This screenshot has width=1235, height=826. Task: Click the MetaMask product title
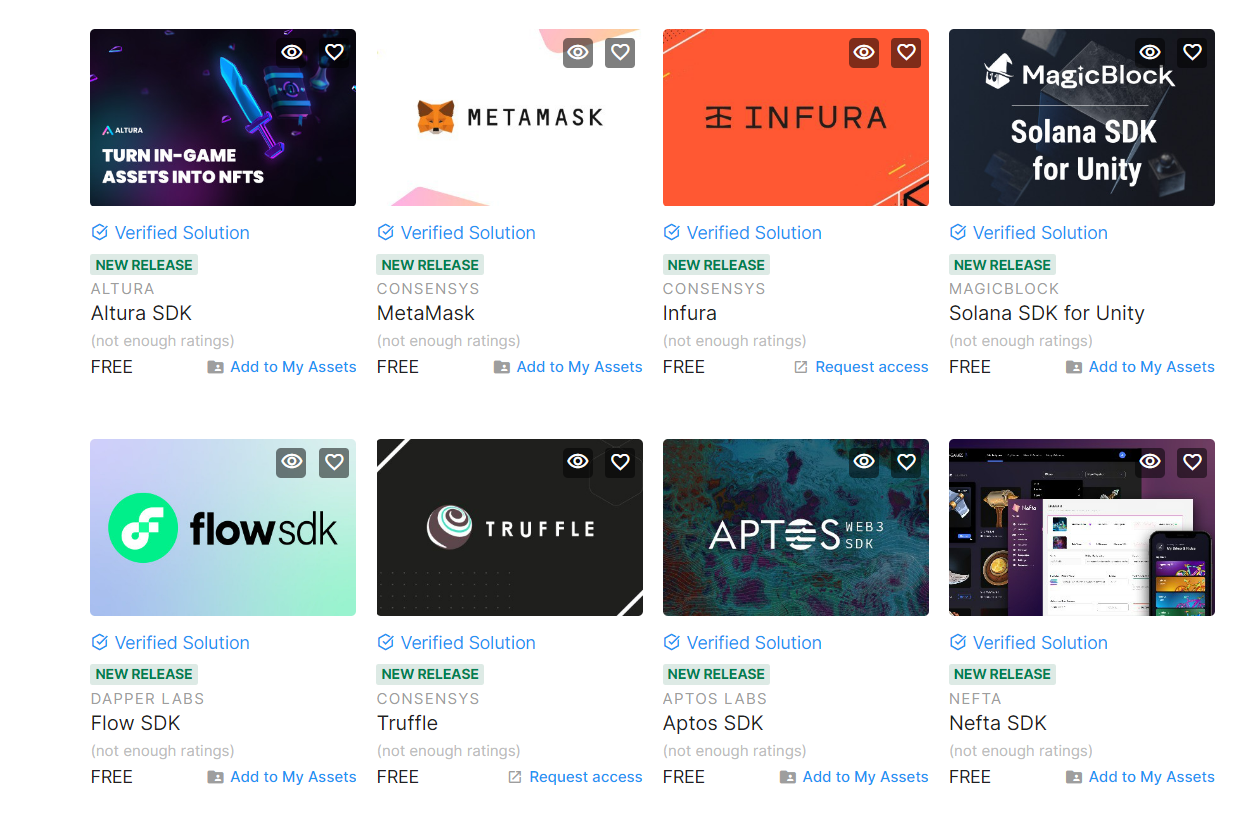point(426,313)
